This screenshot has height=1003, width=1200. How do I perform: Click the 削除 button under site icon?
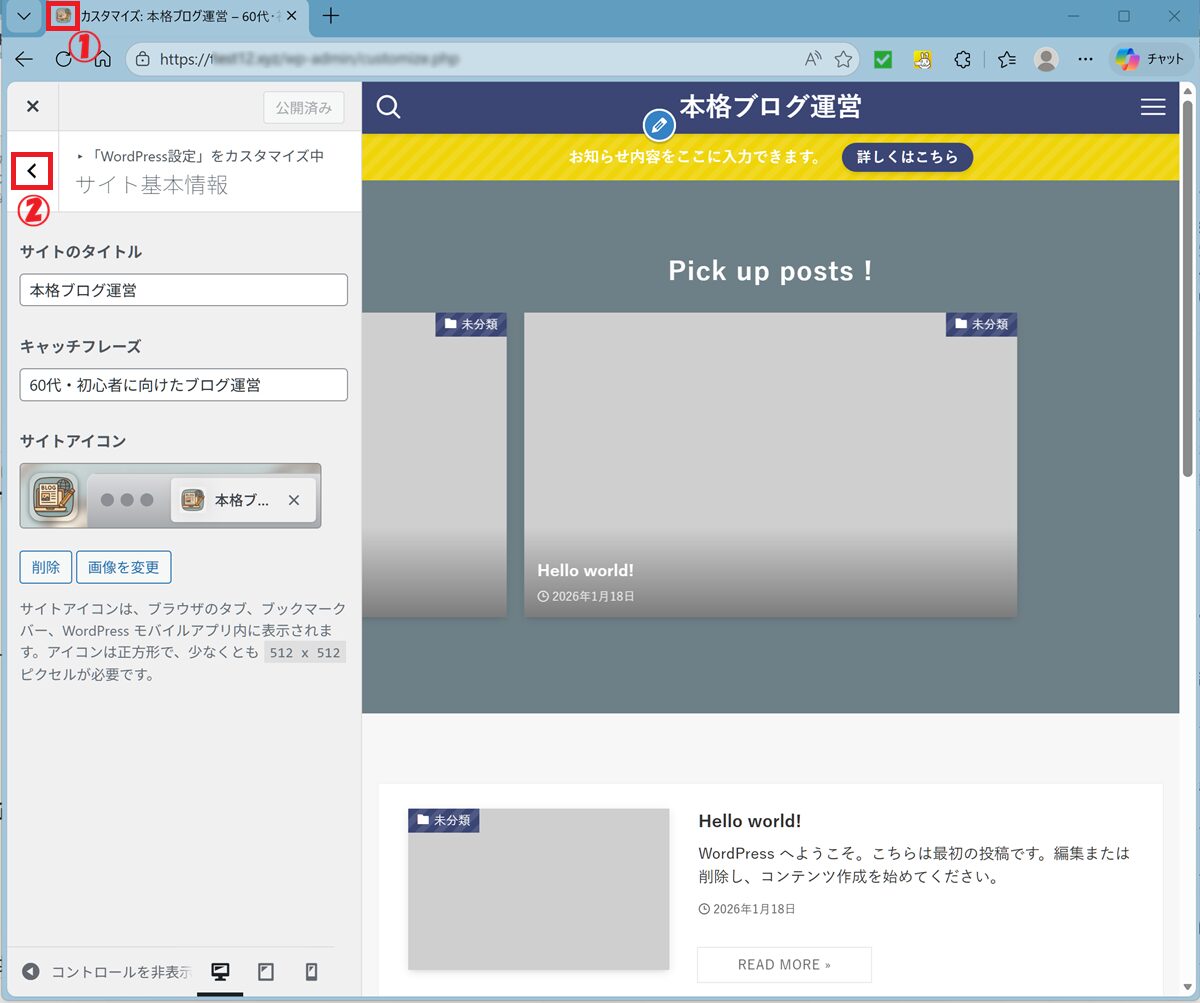pyautogui.click(x=45, y=567)
